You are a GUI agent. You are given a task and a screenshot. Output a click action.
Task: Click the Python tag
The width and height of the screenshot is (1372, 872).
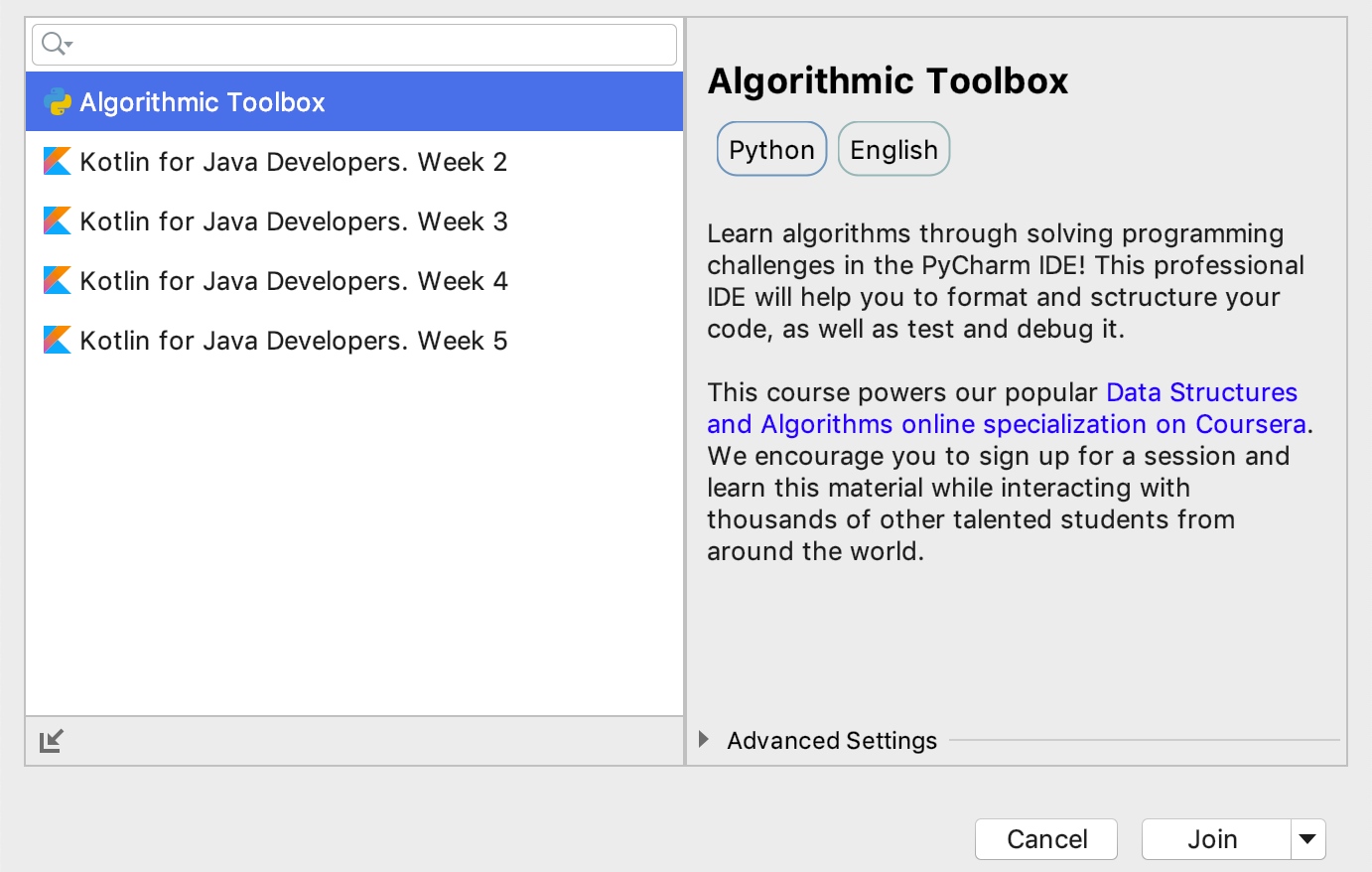(771, 149)
